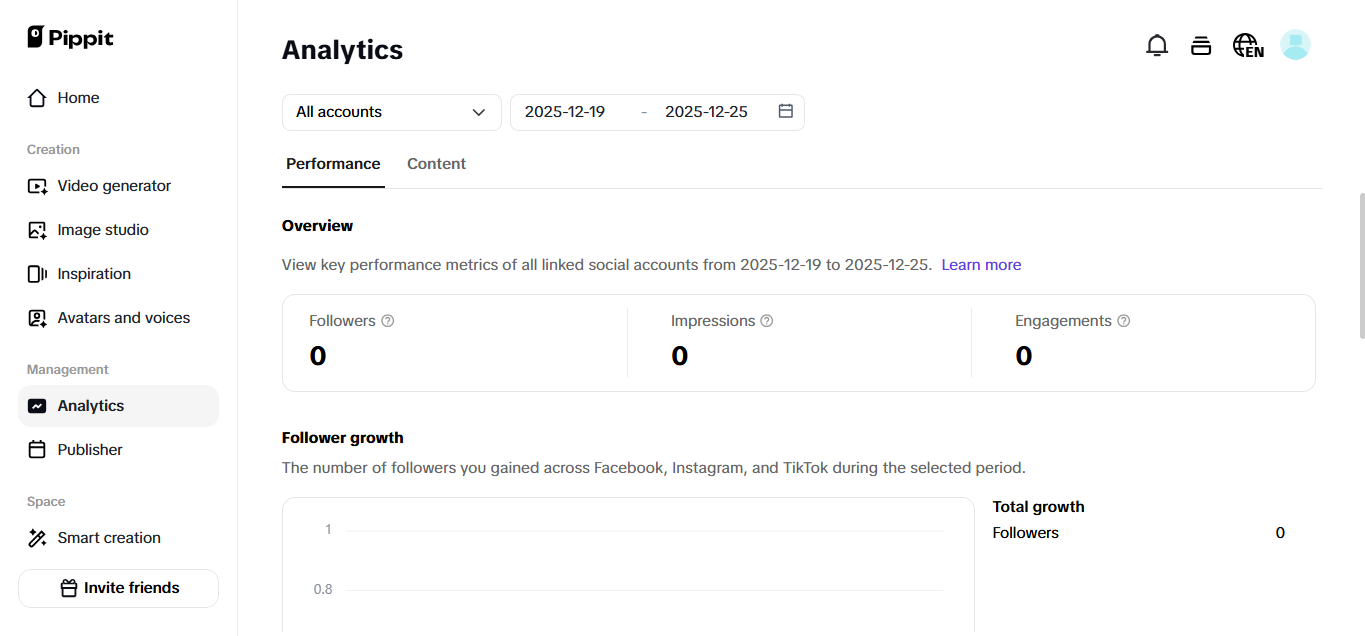Click the Impressions help question mark
Viewport: 1365px width, 636px height.
pyautogui.click(x=766, y=320)
